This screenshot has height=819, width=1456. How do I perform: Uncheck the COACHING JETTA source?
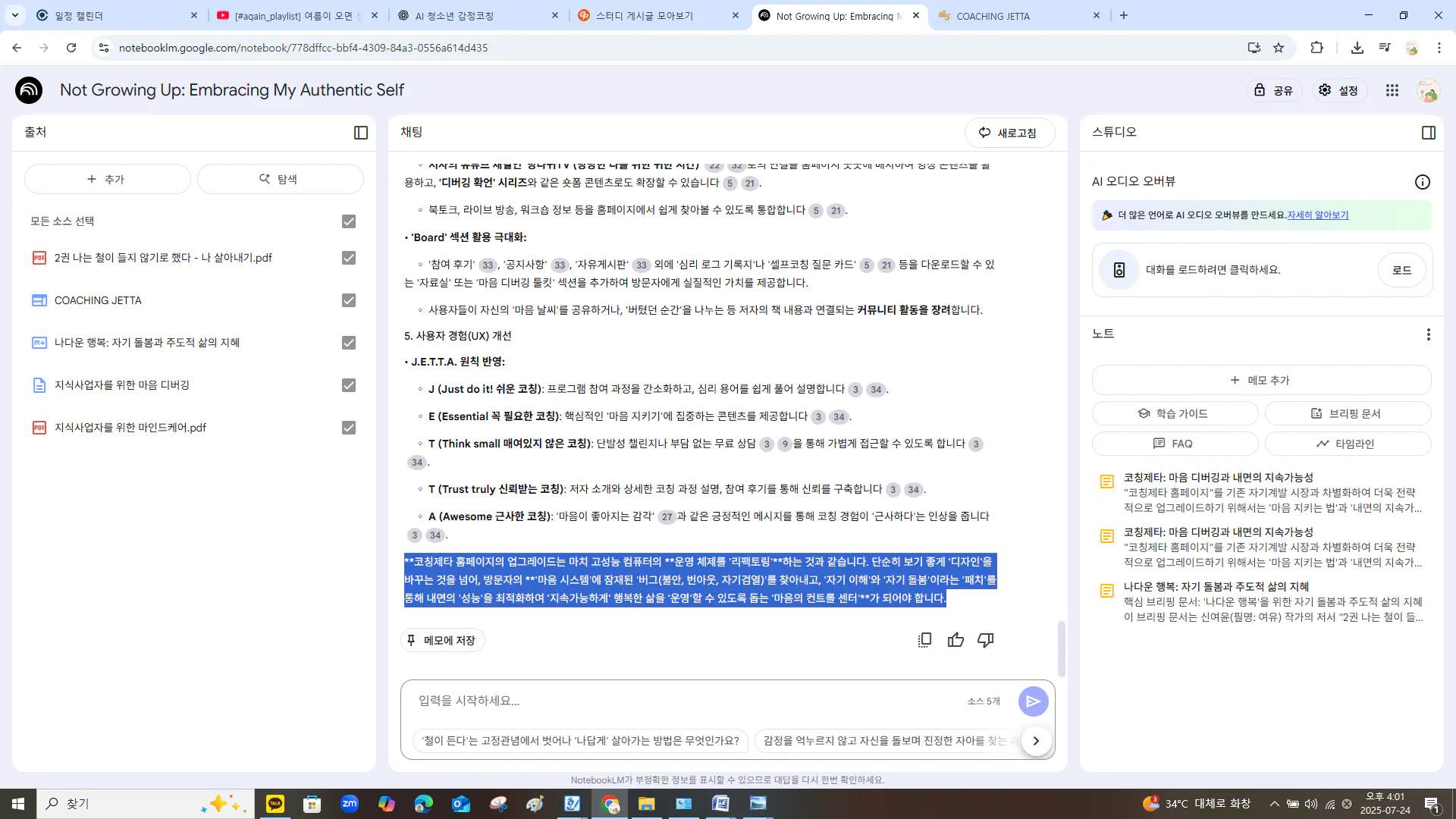click(x=348, y=300)
